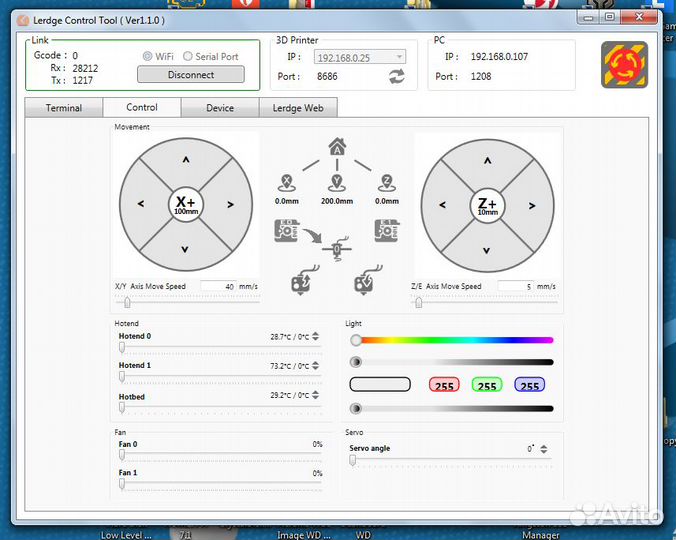The width and height of the screenshot is (676, 540).
Task: Click the nozzle hotend icon in center
Action: click(337, 249)
